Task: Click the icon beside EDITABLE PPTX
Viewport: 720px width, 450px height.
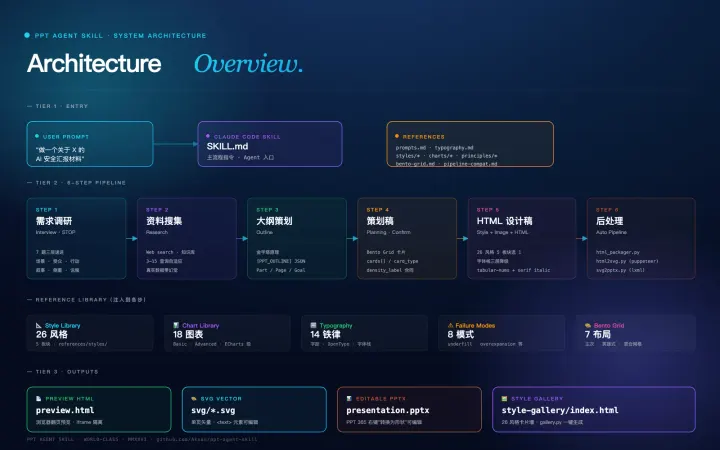Action: (349, 399)
